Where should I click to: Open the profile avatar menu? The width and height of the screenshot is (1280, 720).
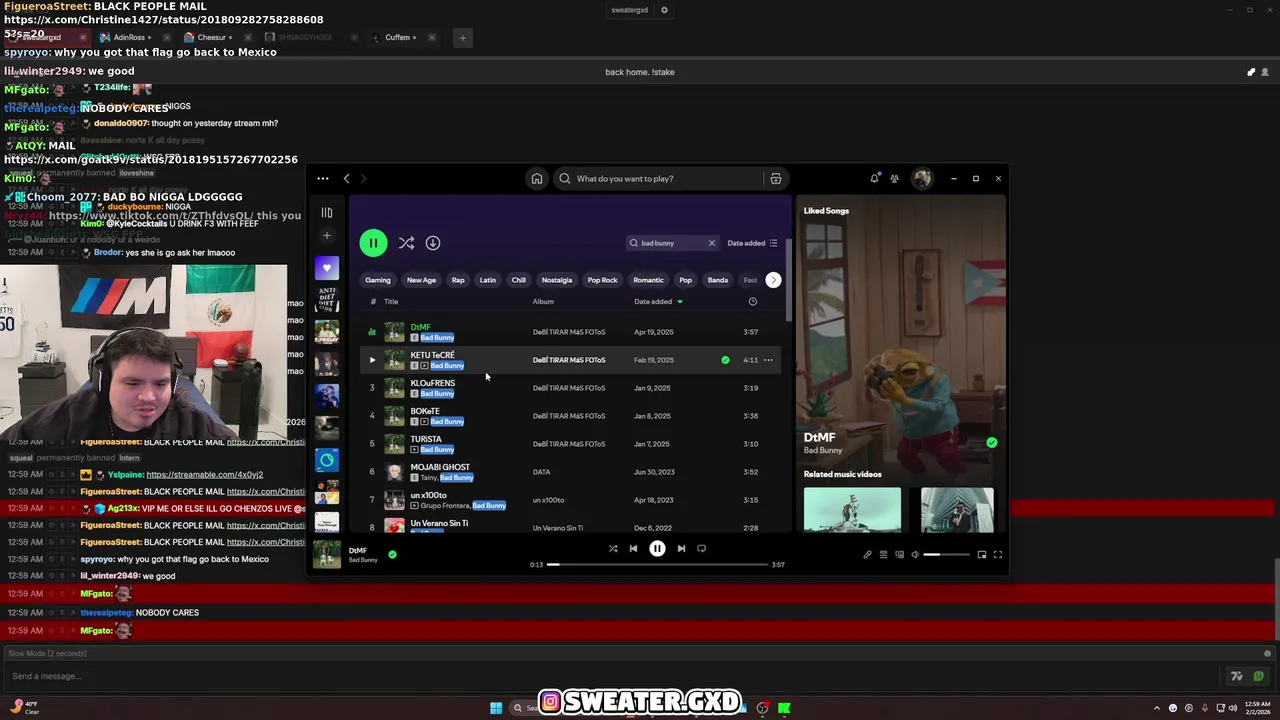click(922, 179)
